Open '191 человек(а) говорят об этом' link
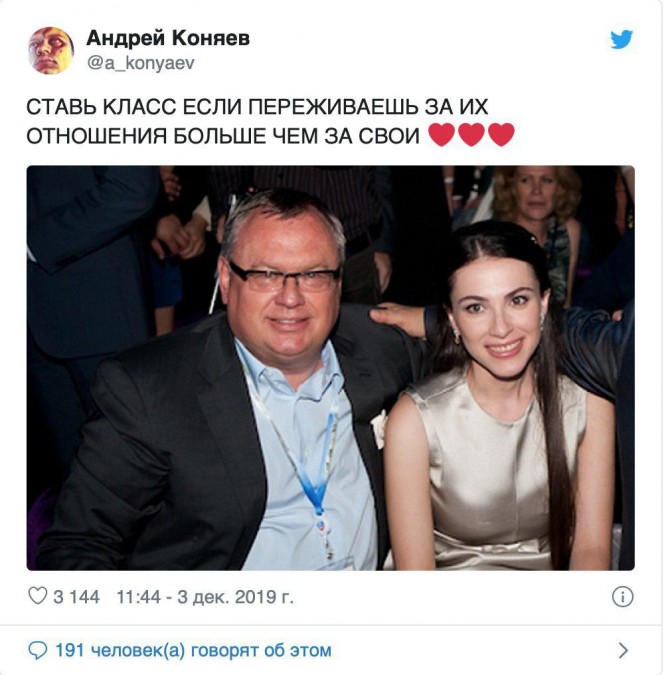This screenshot has height=675, width=664. click(x=193, y=650)
